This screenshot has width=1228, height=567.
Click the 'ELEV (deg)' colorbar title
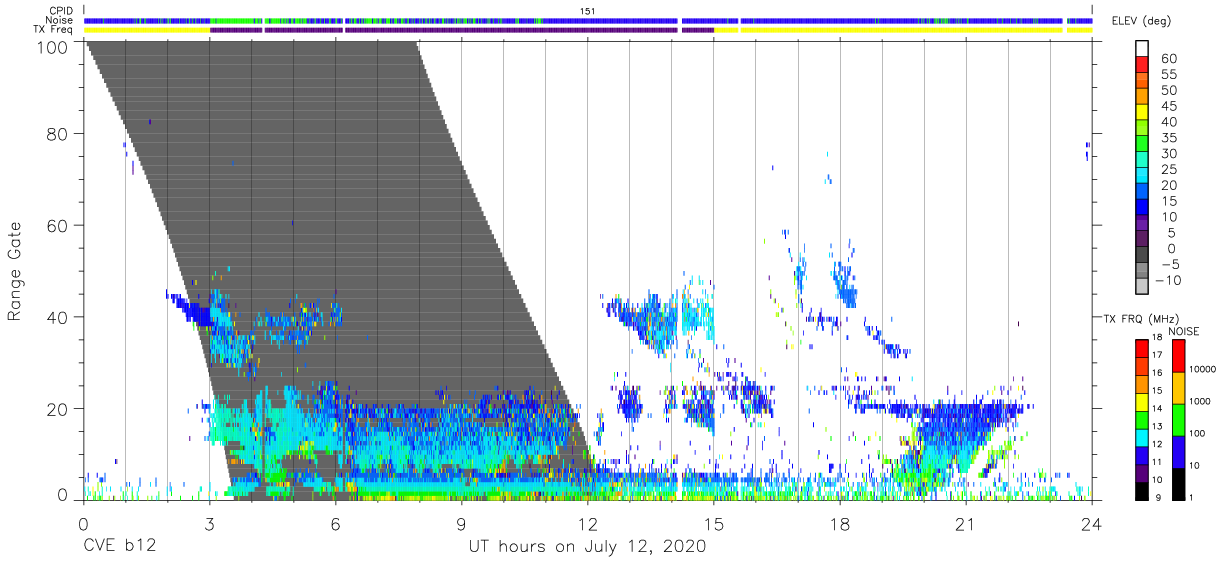tap(1143, 20)
